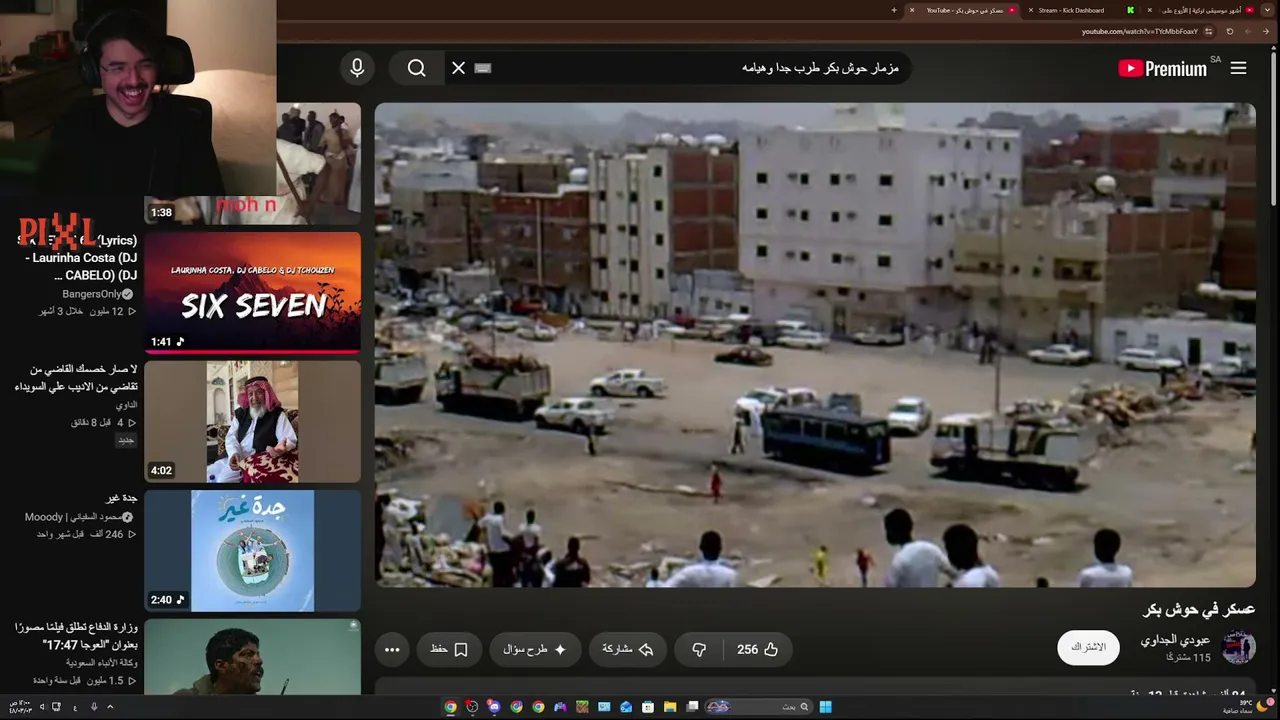Play the جدة غير 2:40 thumbnail
Image resolution: width=1280 pixels, height=720 pixels.
(252, 550)
